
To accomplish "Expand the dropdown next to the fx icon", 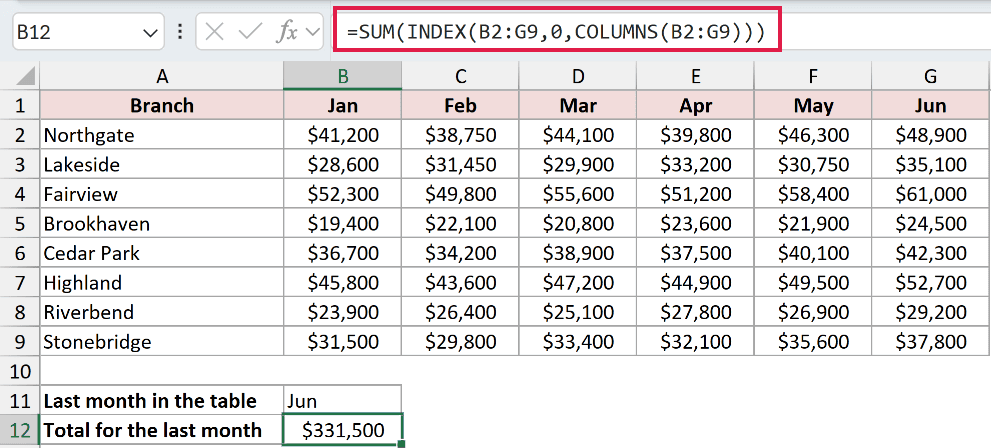I will (313, 32).
